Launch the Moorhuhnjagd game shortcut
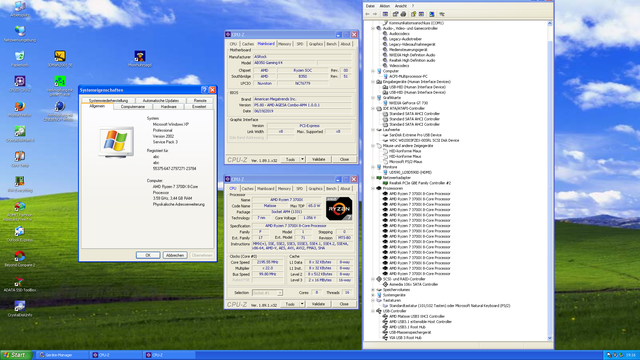The height and width of the screenshot is (360, 640). coord(140,59)
